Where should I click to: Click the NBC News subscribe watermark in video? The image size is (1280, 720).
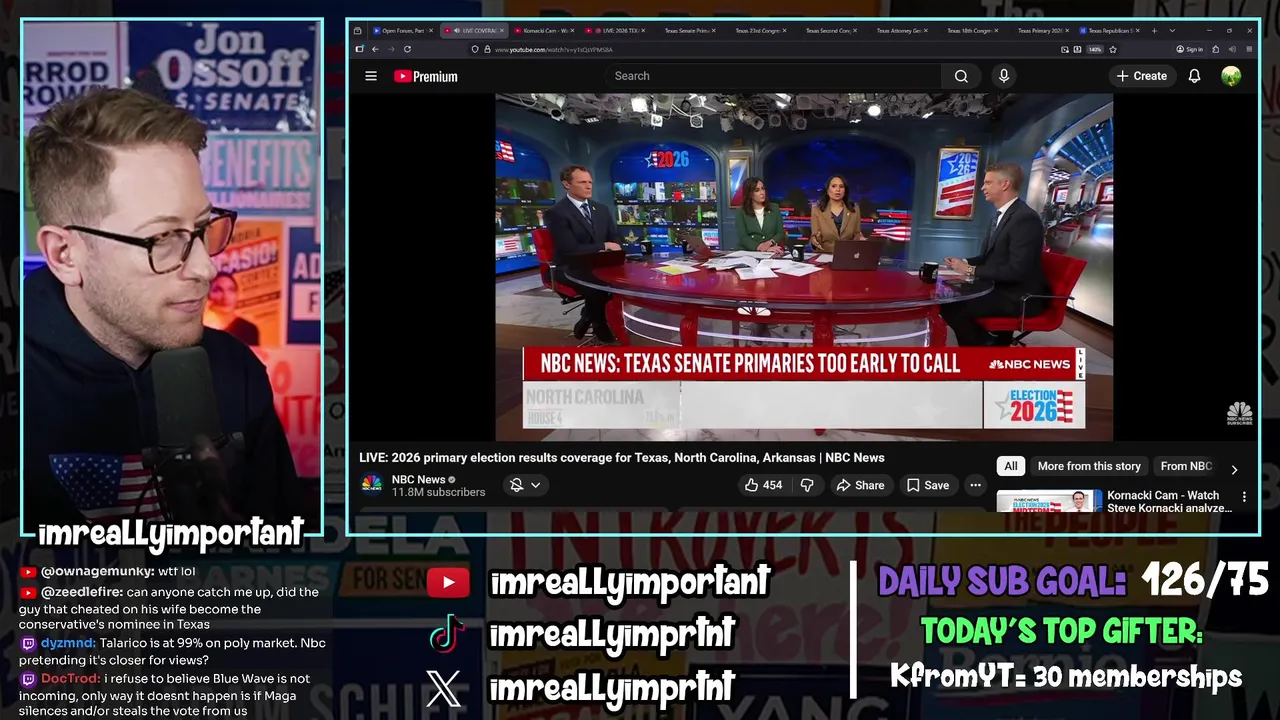(x=1239, y=414)
